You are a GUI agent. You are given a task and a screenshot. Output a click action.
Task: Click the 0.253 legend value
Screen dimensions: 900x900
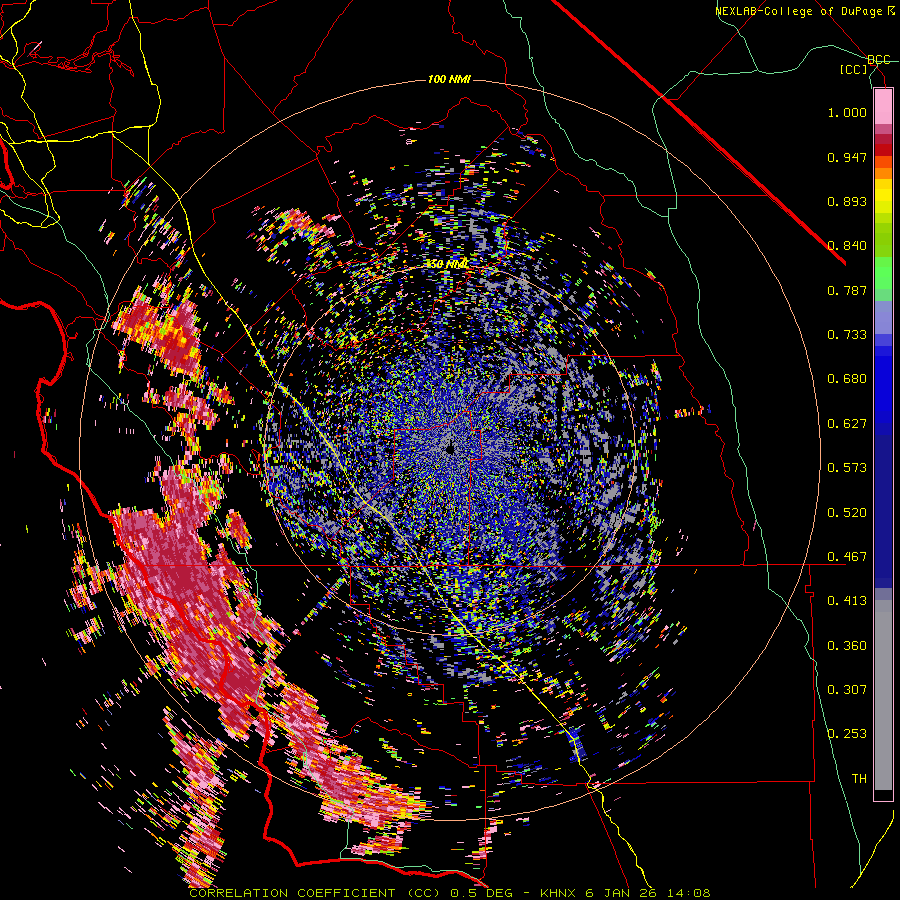point(847,734)
